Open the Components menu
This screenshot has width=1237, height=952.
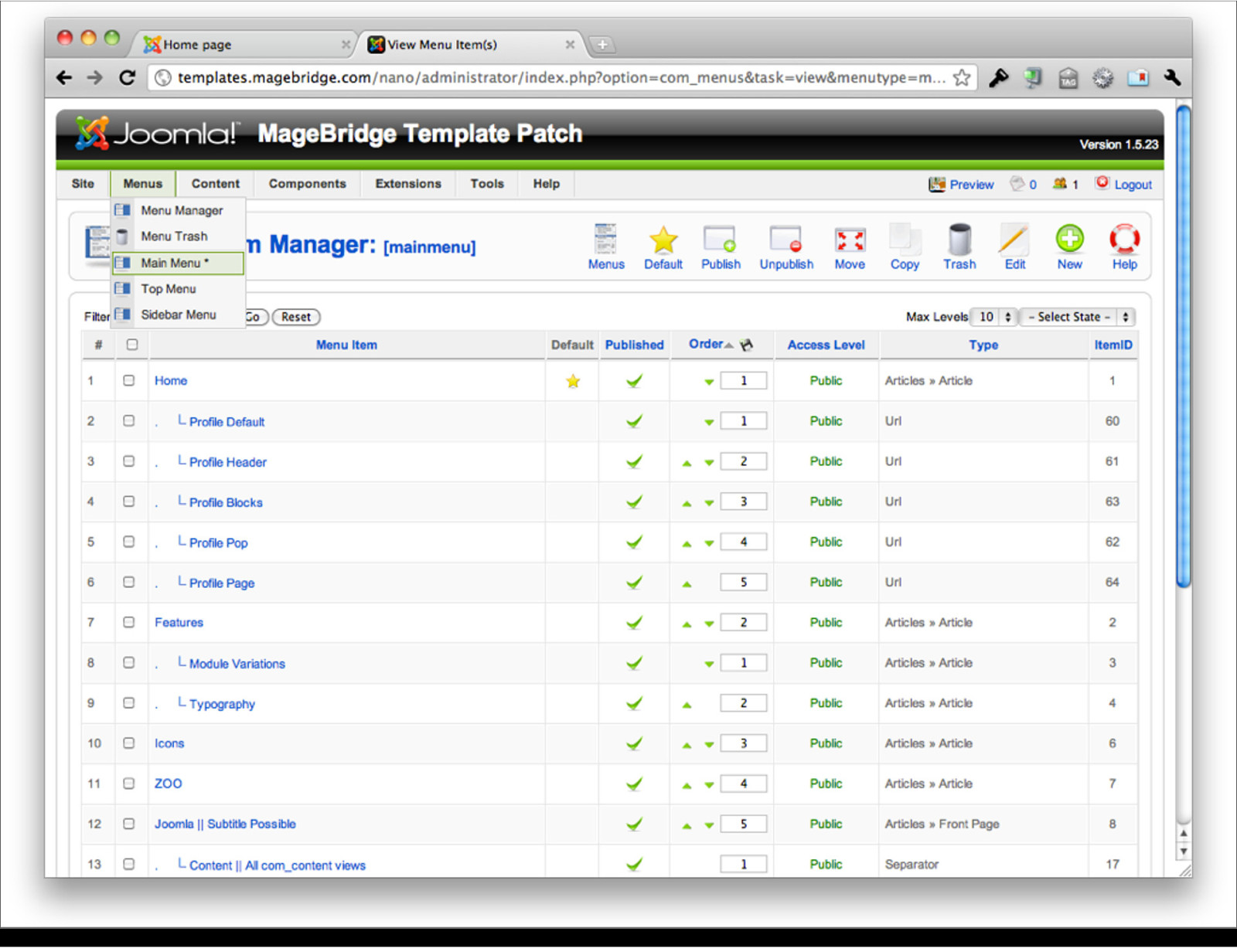[307, 184]
